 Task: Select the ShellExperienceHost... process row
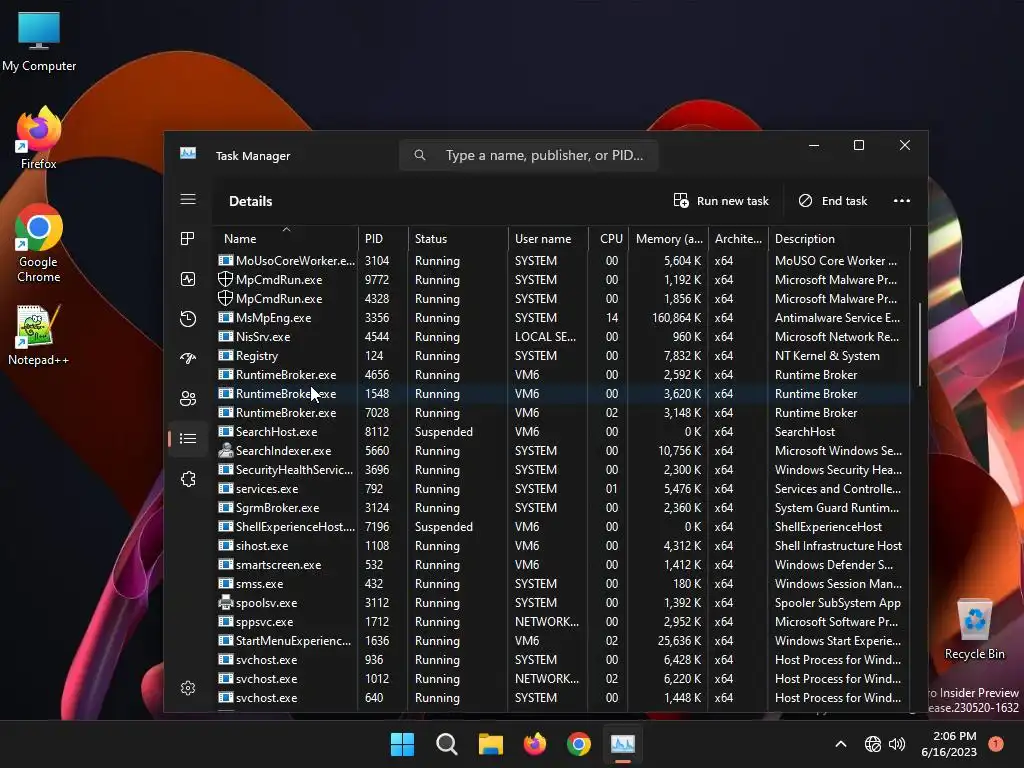click(x=562, y=526)
